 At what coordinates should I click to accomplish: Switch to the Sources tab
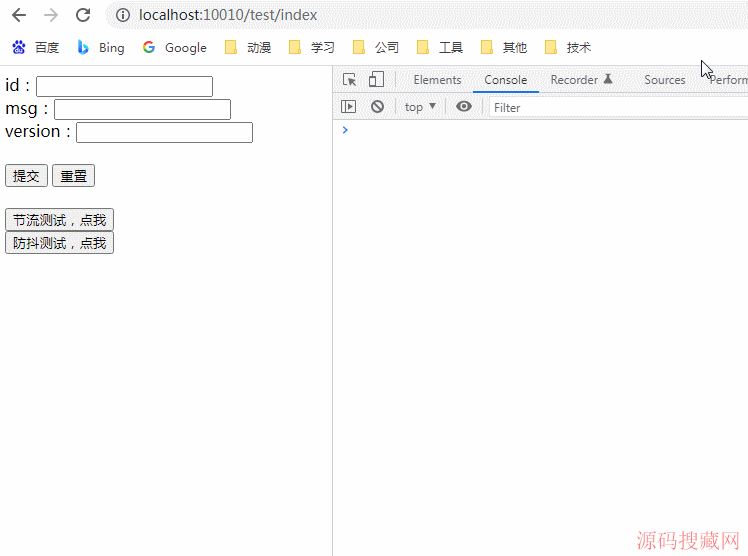[664, 80]
